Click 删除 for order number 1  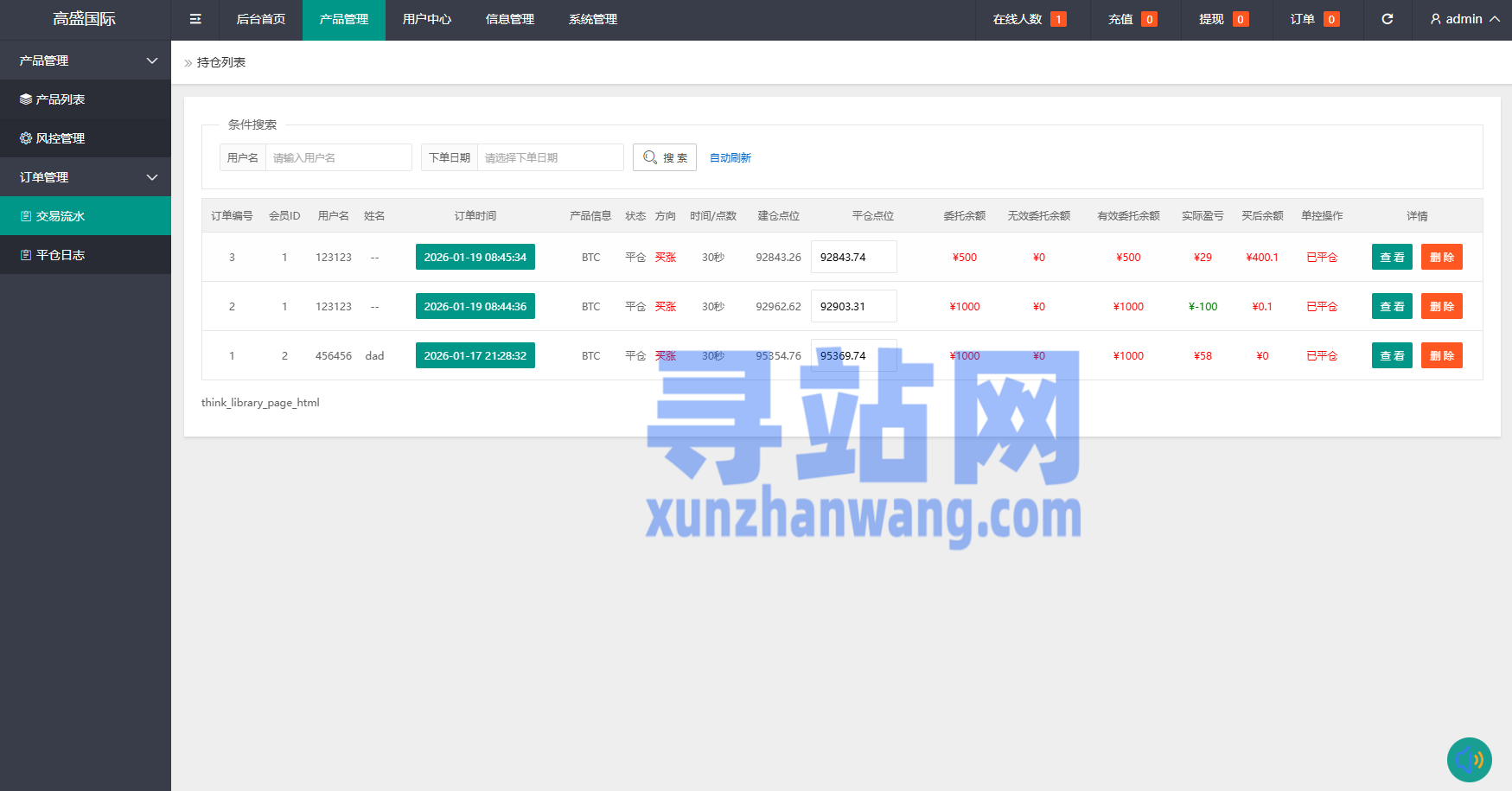click(1441, 355)
